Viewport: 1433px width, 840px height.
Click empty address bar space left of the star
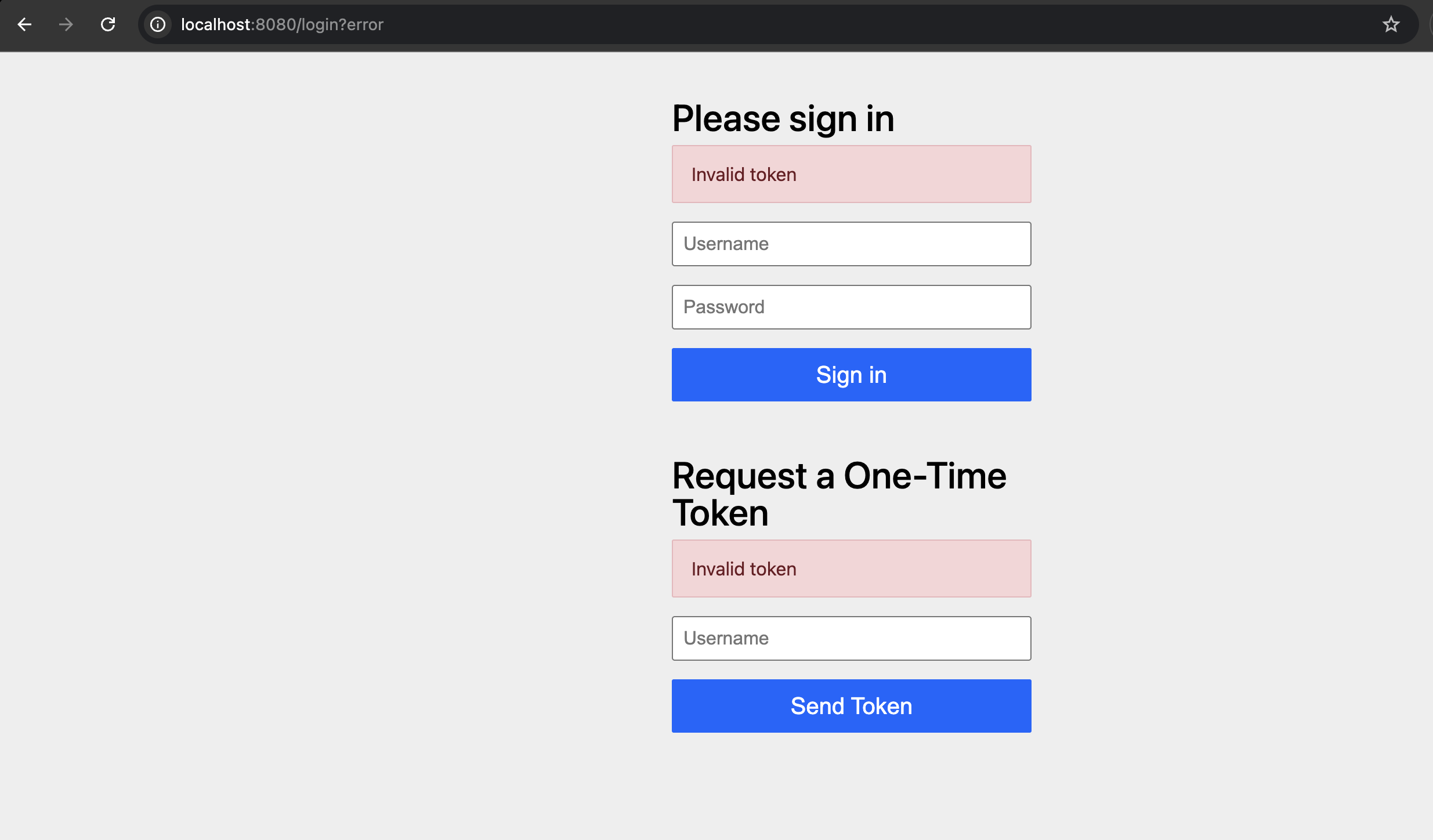870,24
